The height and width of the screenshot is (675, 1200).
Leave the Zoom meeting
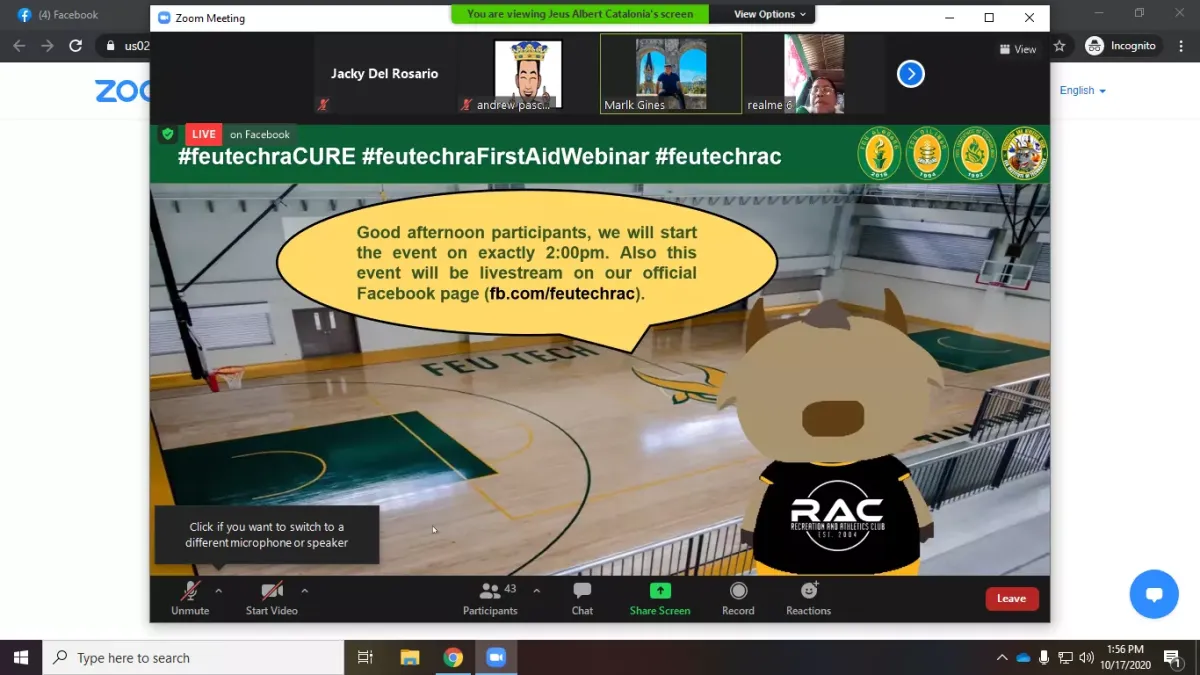1011,598
